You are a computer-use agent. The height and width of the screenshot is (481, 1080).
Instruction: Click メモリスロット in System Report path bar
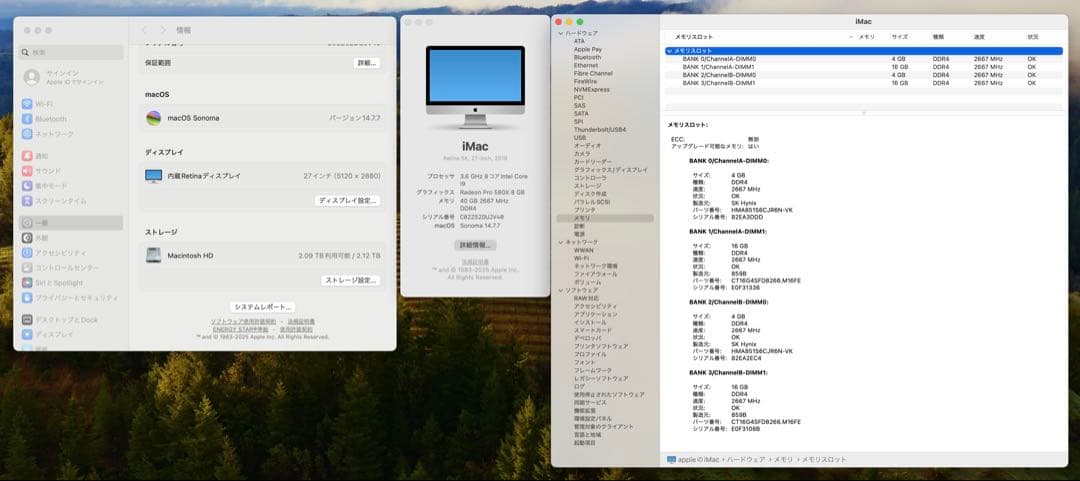coord(823,460)
